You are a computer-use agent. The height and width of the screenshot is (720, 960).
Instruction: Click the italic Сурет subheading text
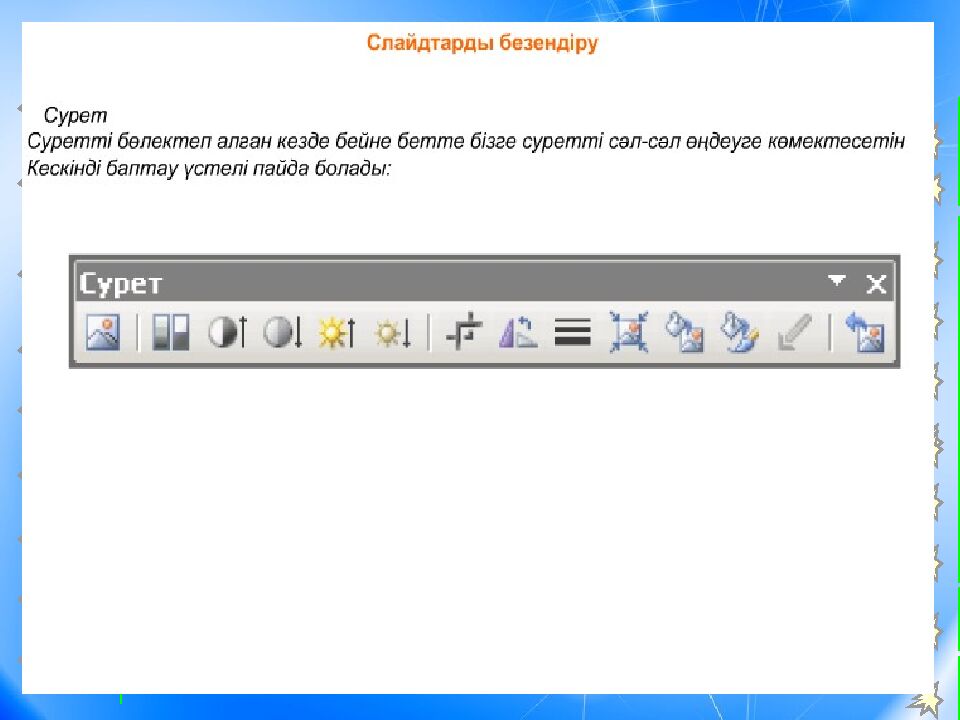(75, 116)
